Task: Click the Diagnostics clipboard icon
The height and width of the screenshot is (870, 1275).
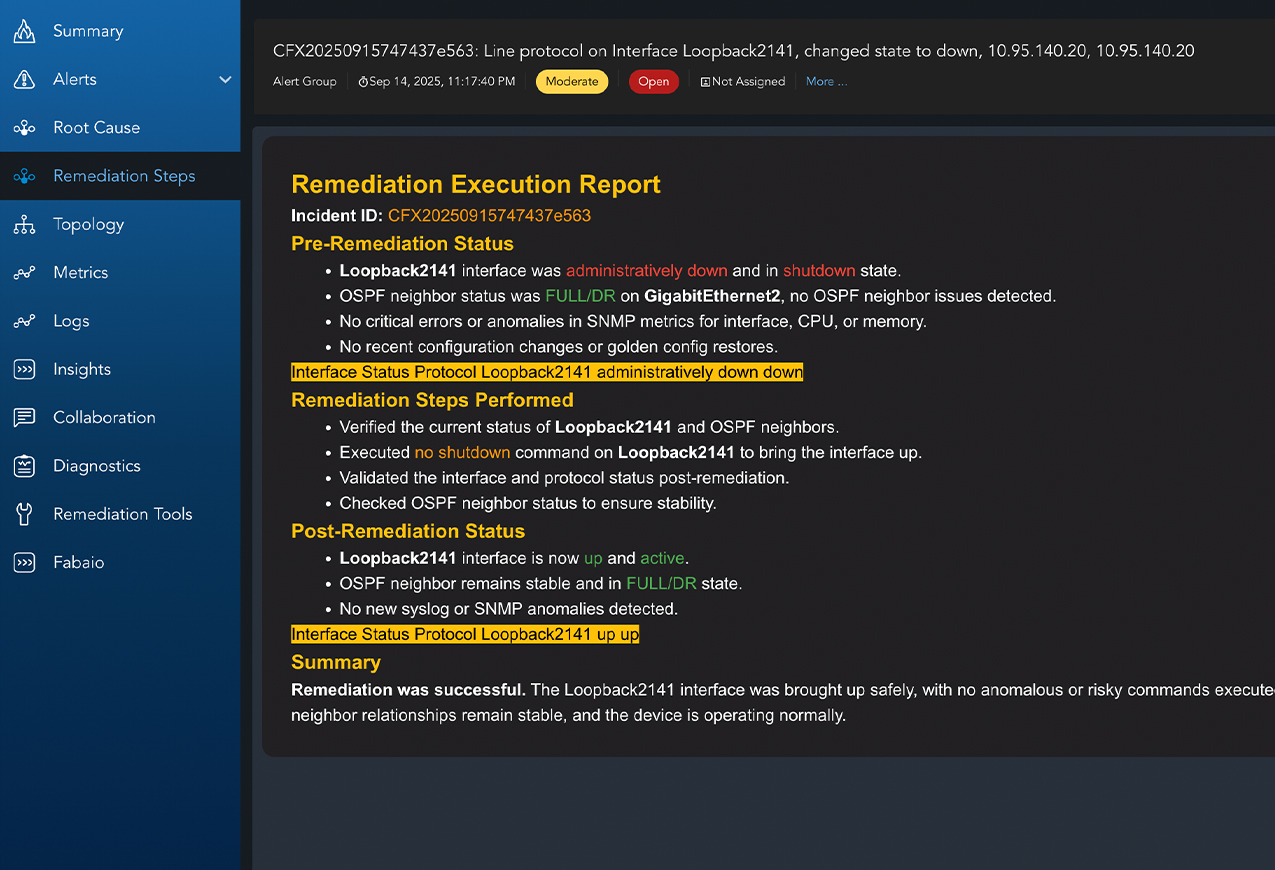Action: click(x=24, y=466)
